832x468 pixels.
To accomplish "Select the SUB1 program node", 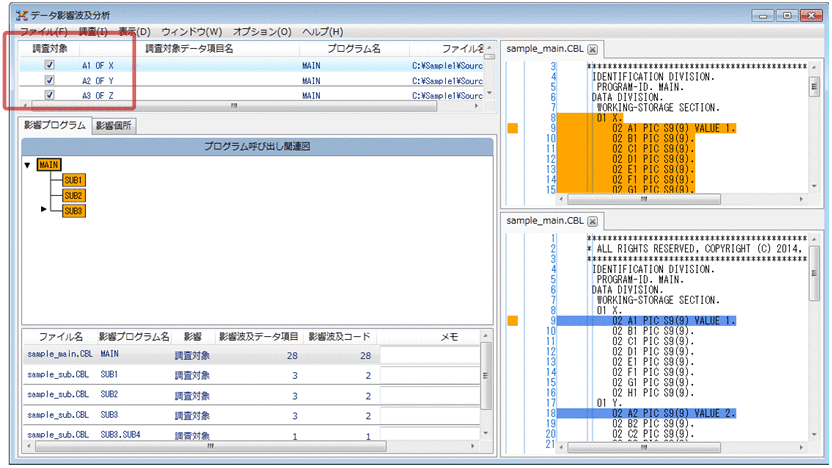I will pos(73,180).
